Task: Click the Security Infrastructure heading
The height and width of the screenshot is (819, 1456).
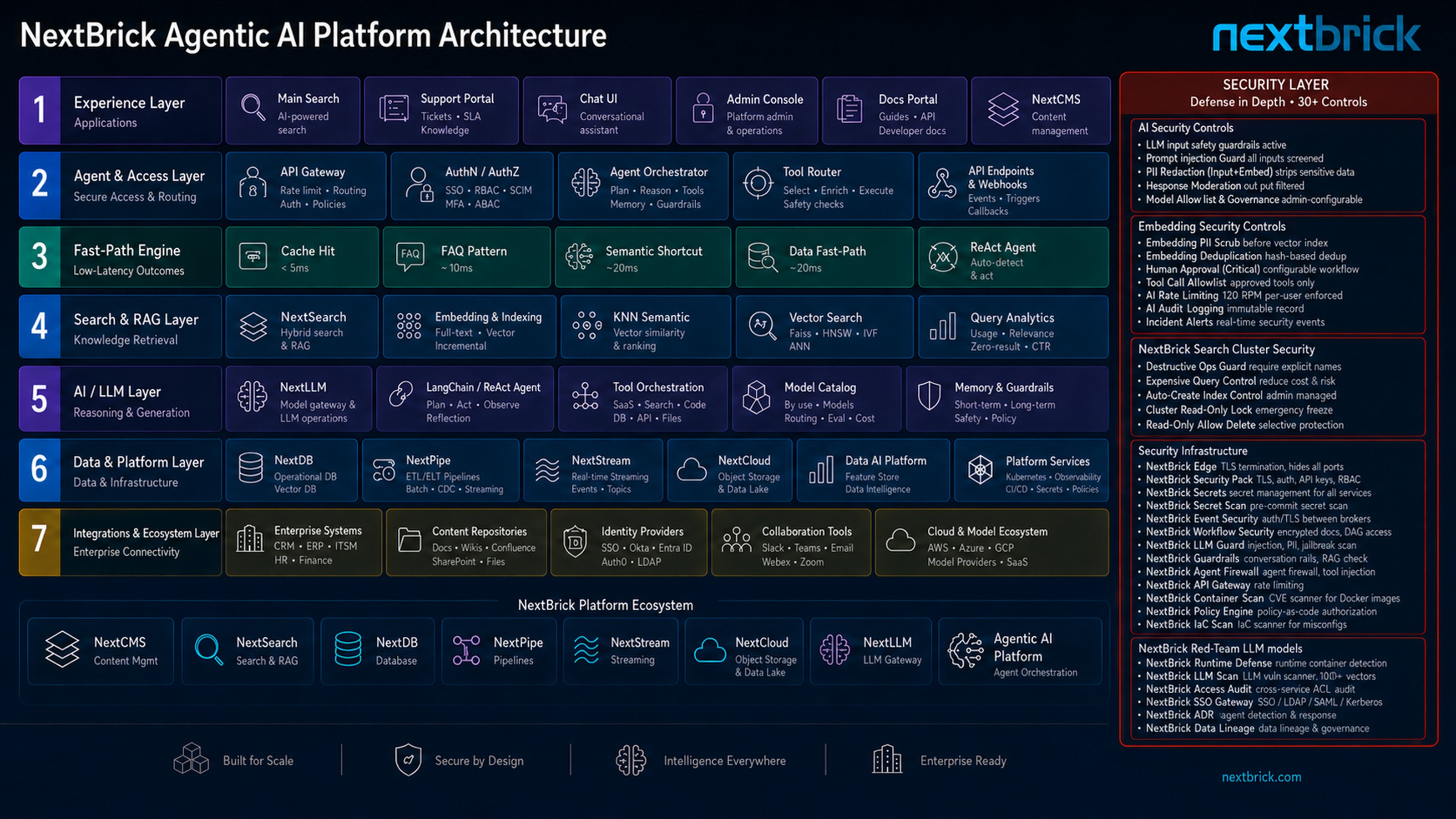Action: [1192, 451]
